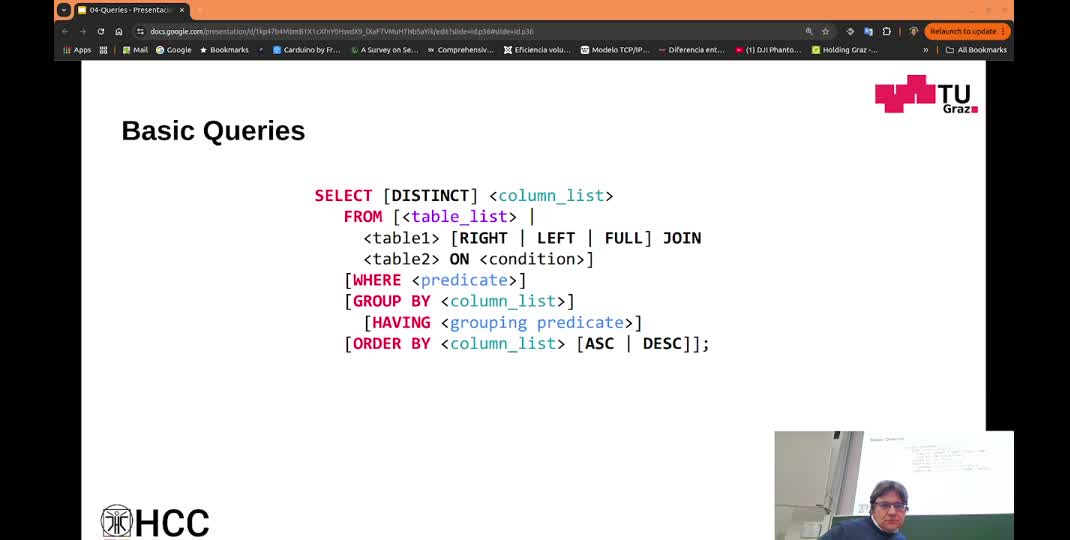Open the browser home page
Image resolution: width=1070 pixels, height=540 pixels.
click(119, 31)
